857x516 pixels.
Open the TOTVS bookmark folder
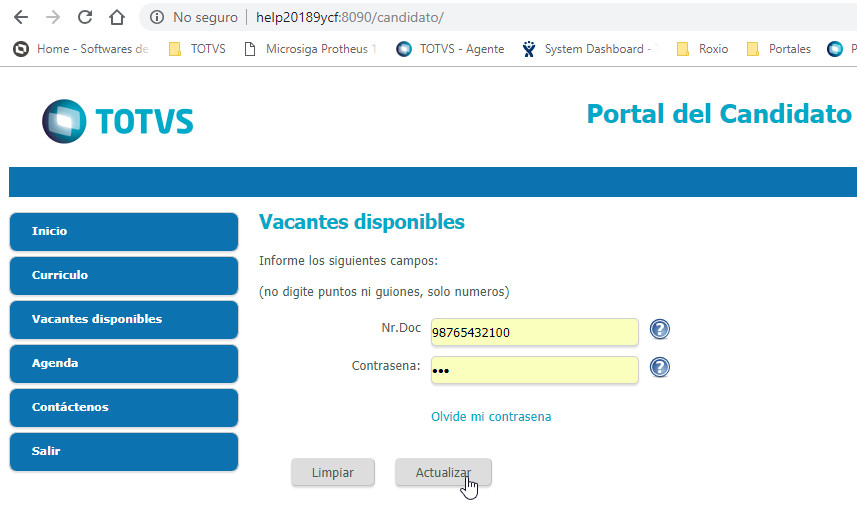coord(197,49)
